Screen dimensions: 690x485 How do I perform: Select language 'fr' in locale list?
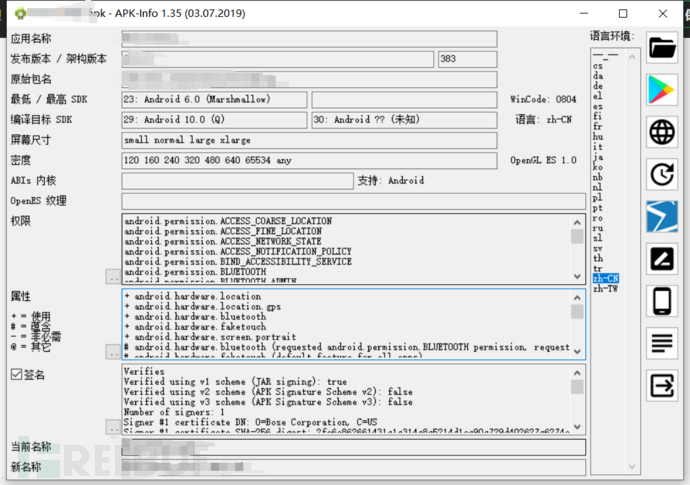pos(598,126)
